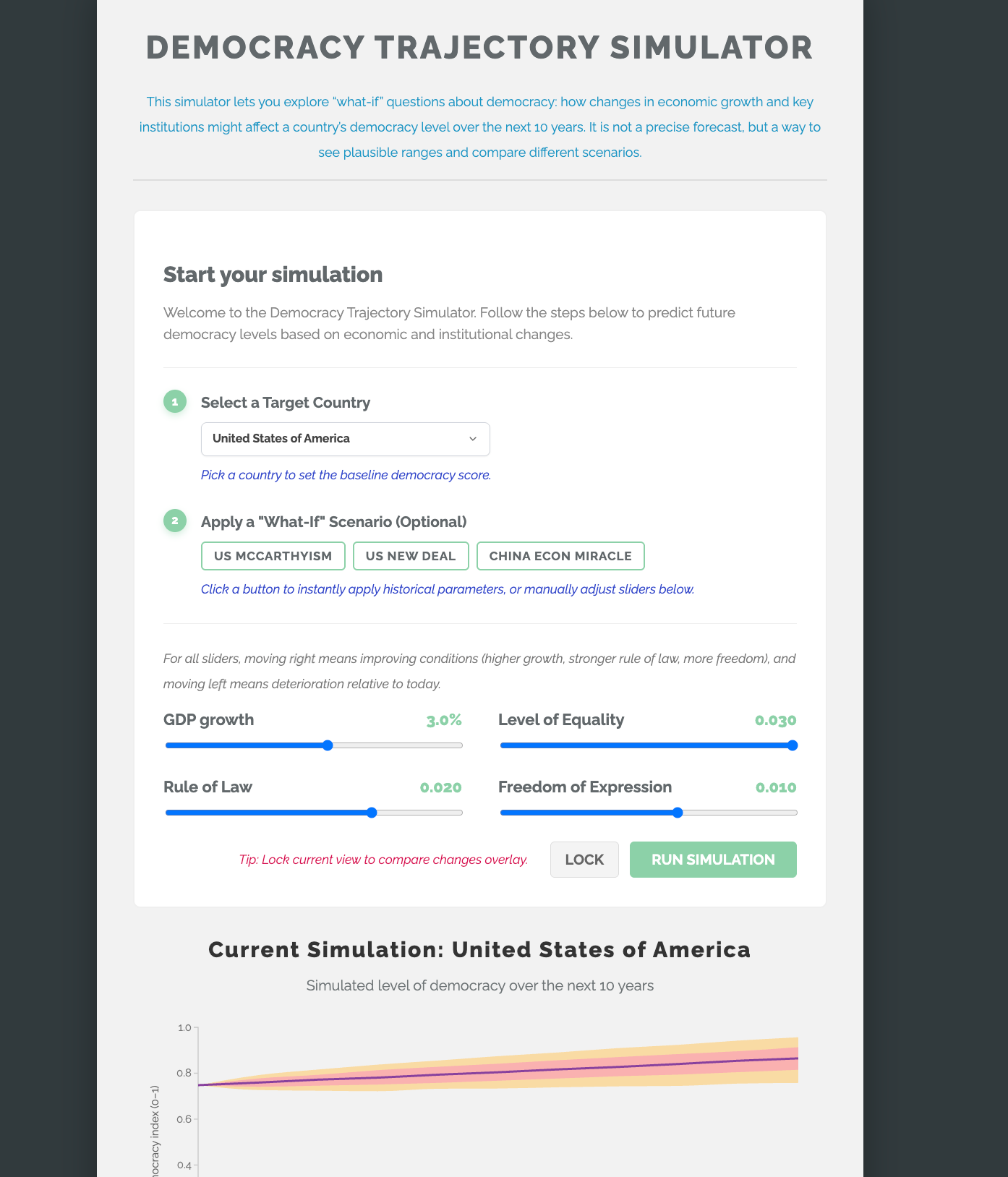Click the Rule of Law 0.020 value
This screenshot has width=1008, height=1177.
point(440,787)
